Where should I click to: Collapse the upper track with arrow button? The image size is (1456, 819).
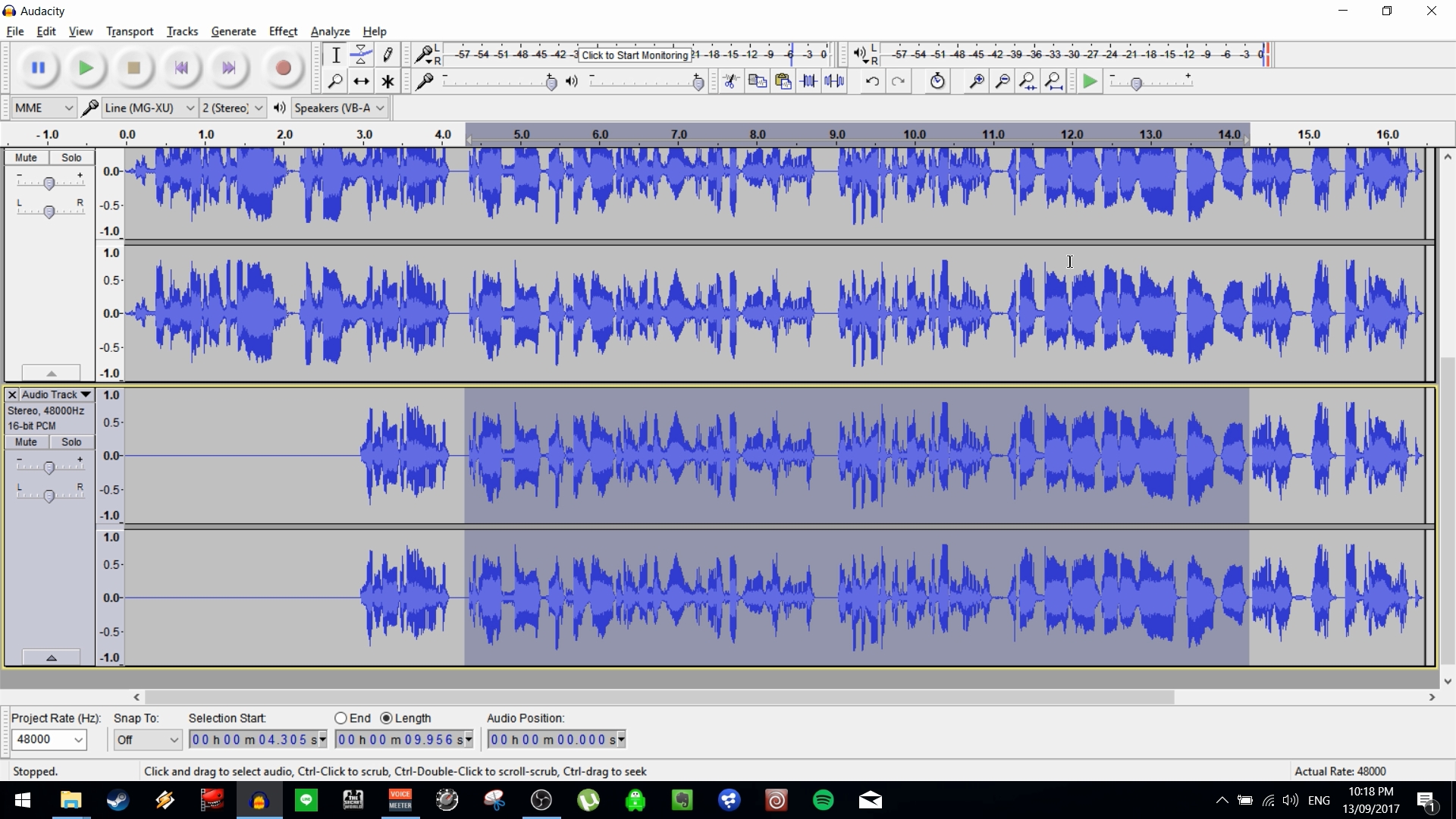click(51, 373)
